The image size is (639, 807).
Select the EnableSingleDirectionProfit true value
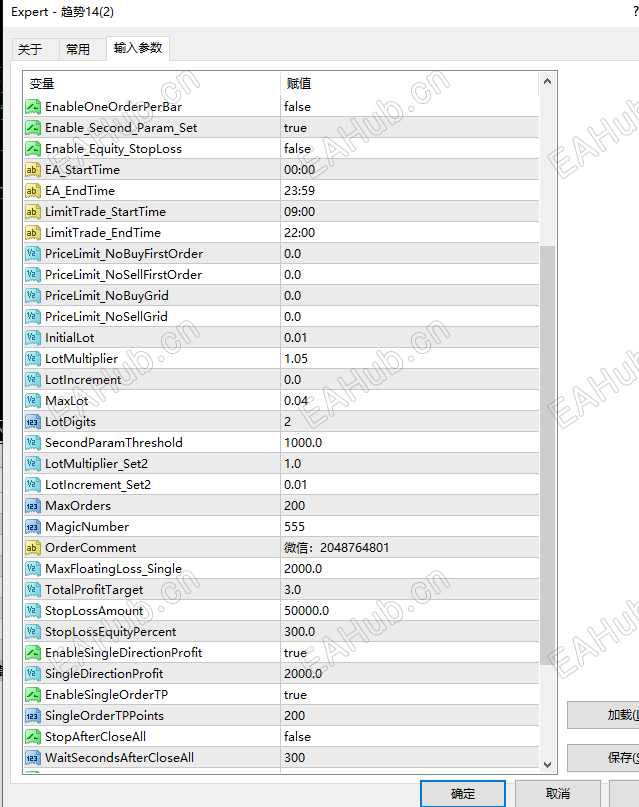[x=295, y=653]
